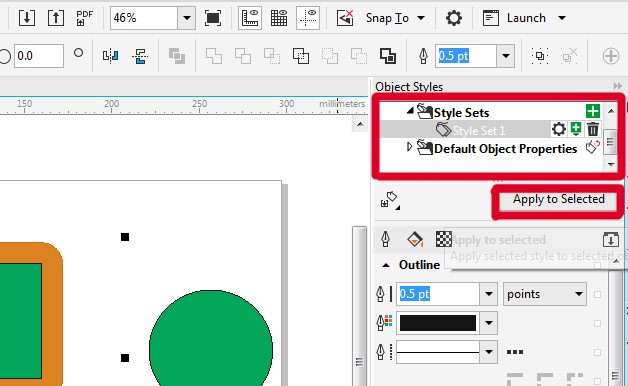This screenshot has height=386, width=628.
Task: Open the outline color picker dropdown arrow
Action: point(489,323)
